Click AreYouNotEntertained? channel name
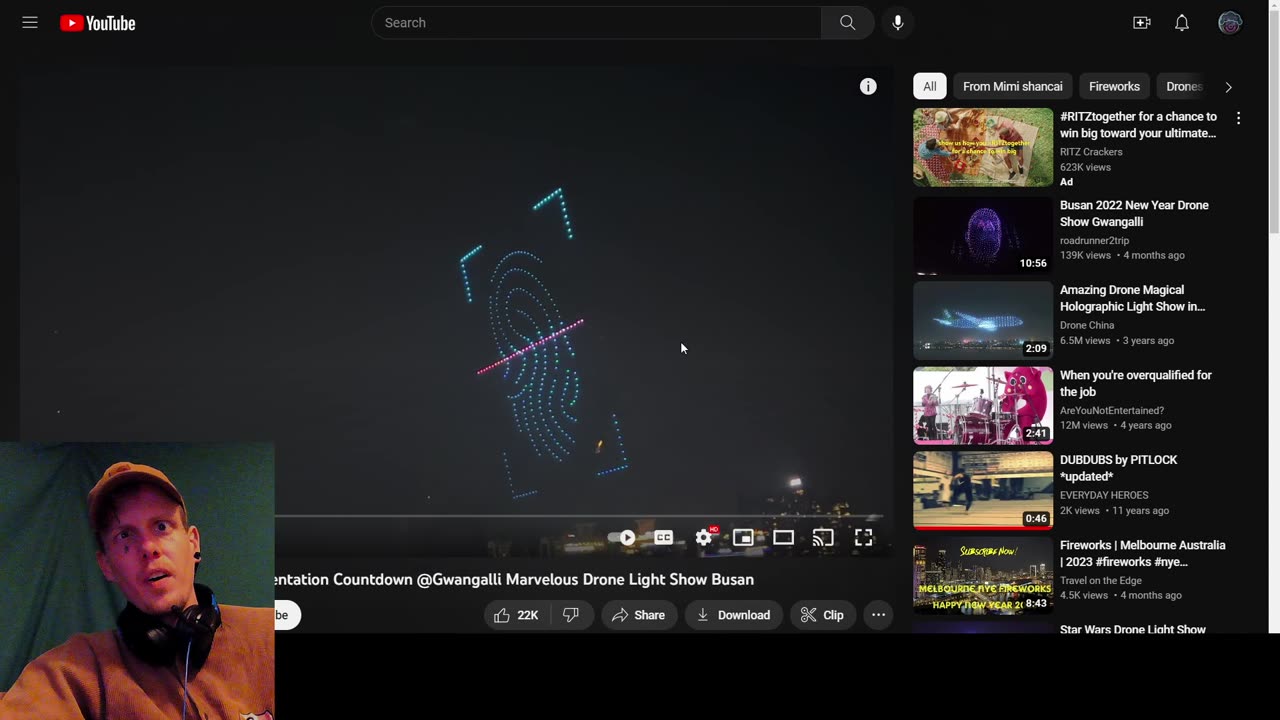This screenshot has width=1280, height=720. [1112, 410]
